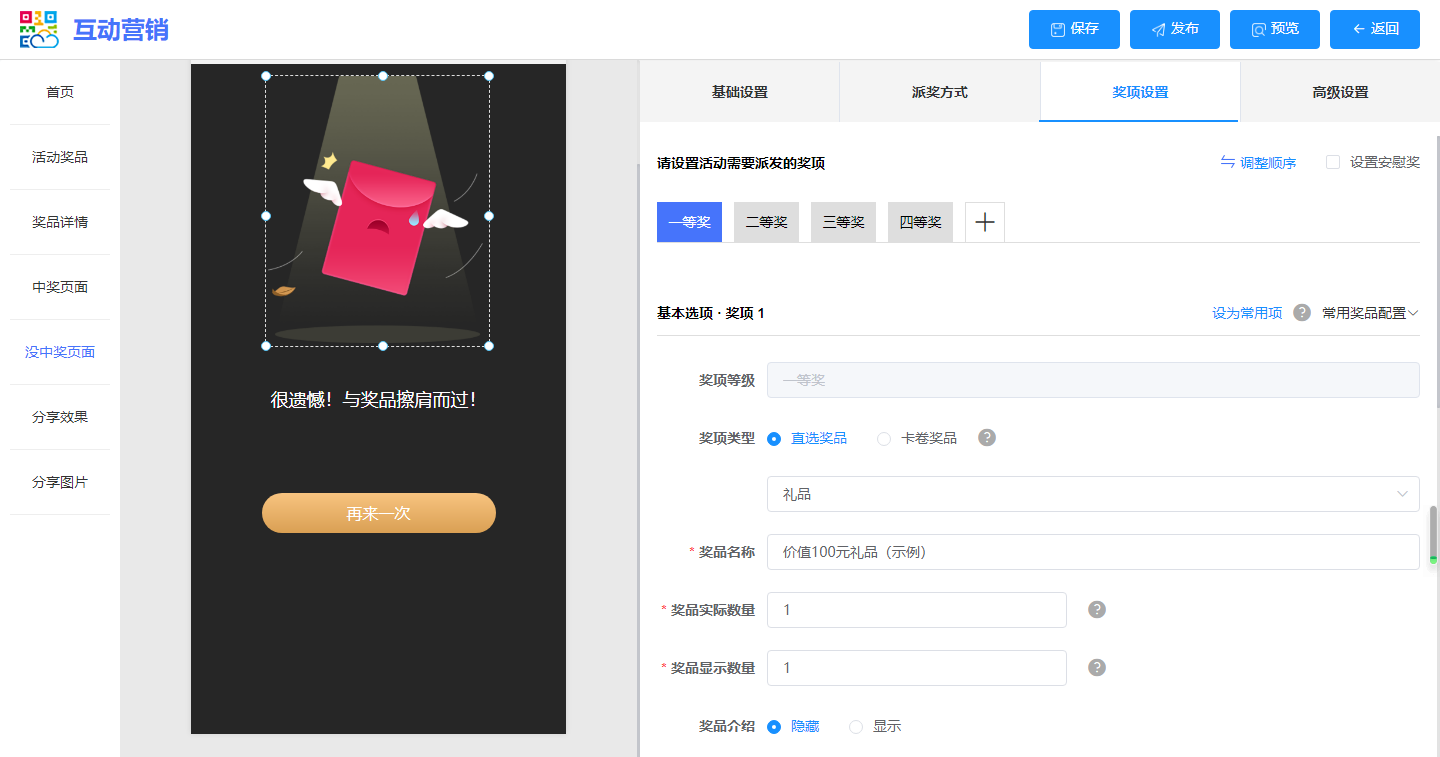
Task: Click the 调整顺序 swap arrows icon
Action: [x=1228, y=162]
